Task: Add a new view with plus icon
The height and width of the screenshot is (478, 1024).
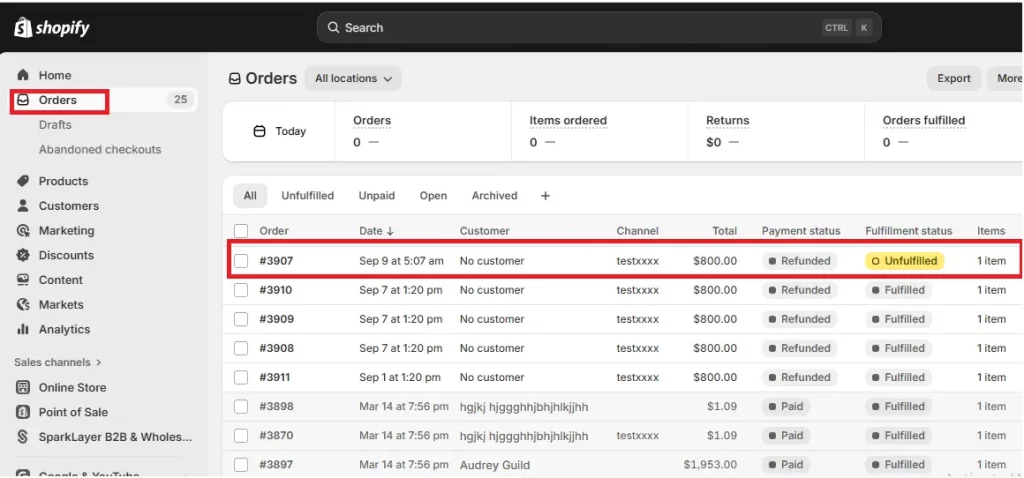Action: (x=545, y=196)
